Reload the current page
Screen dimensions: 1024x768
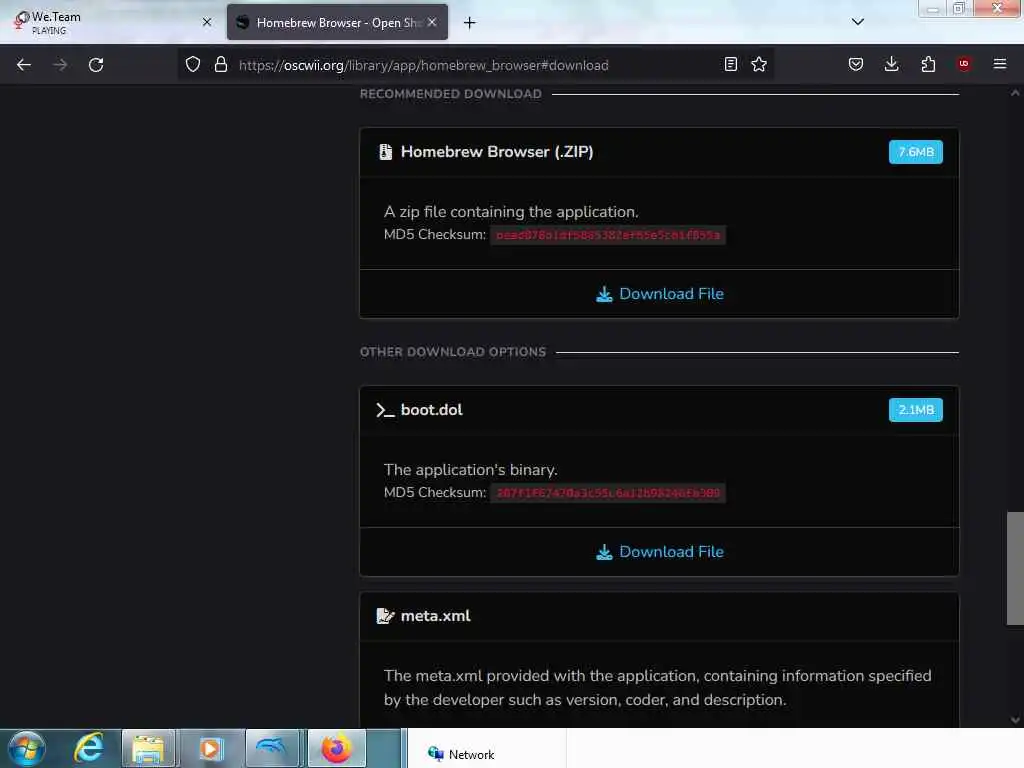[x=96, y=65]
